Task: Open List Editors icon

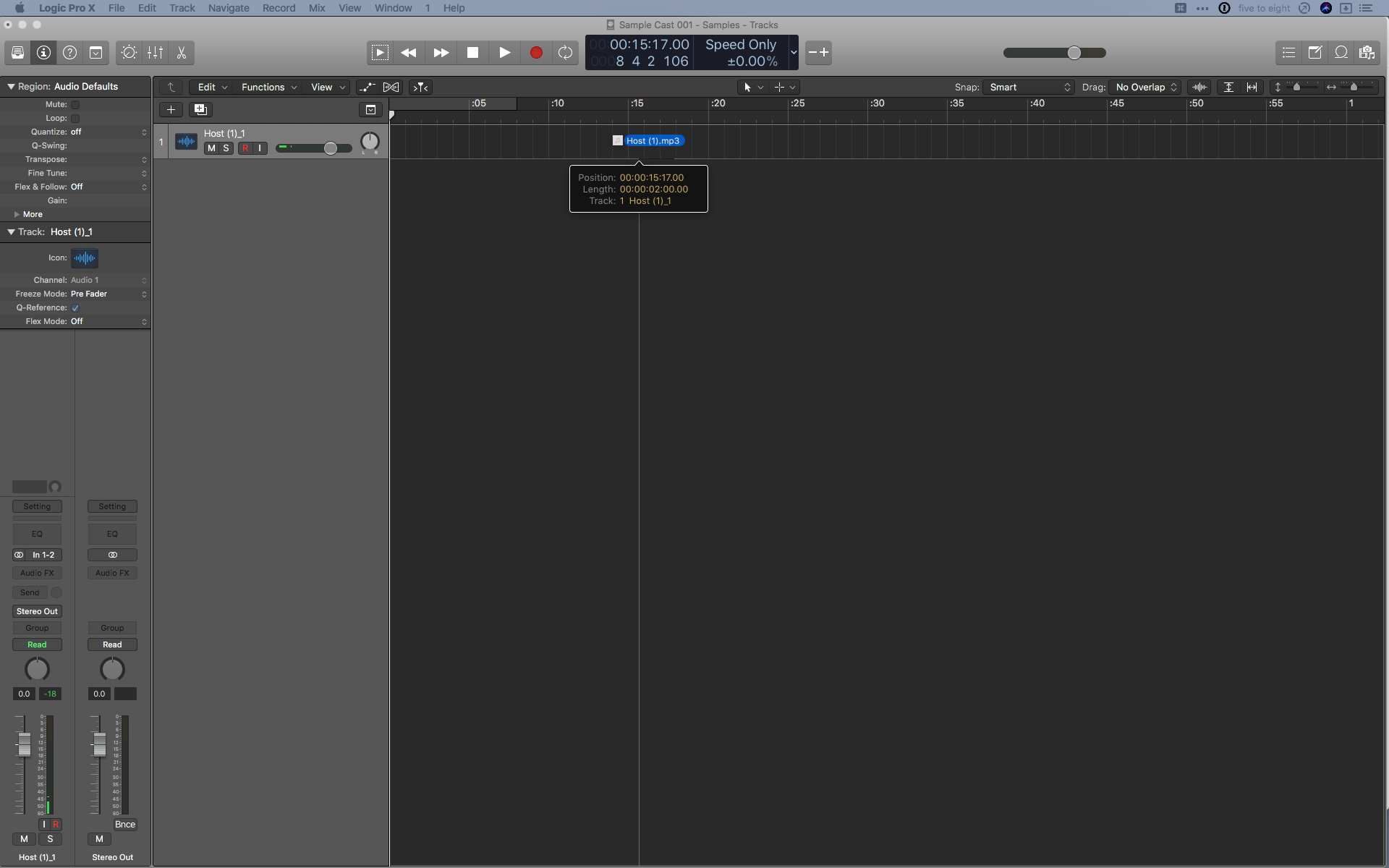Action: click(1289, 53)
